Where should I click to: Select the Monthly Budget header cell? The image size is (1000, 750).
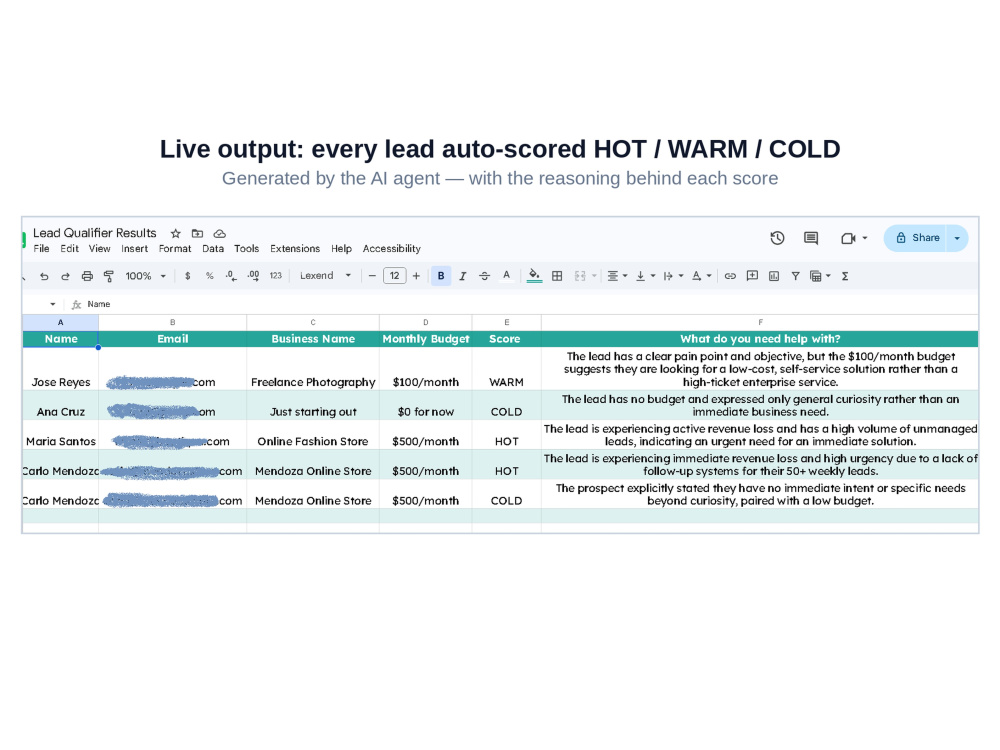[x=425, y=339]
